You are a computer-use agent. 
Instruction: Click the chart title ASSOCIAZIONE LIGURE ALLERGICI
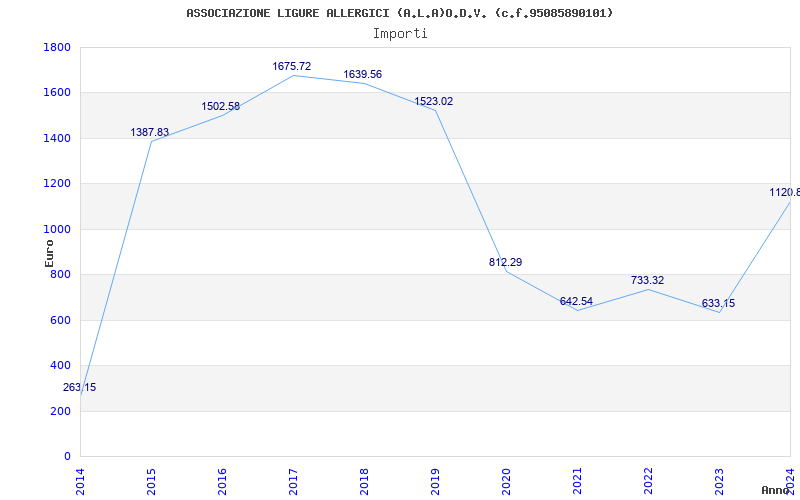point(399,13)
